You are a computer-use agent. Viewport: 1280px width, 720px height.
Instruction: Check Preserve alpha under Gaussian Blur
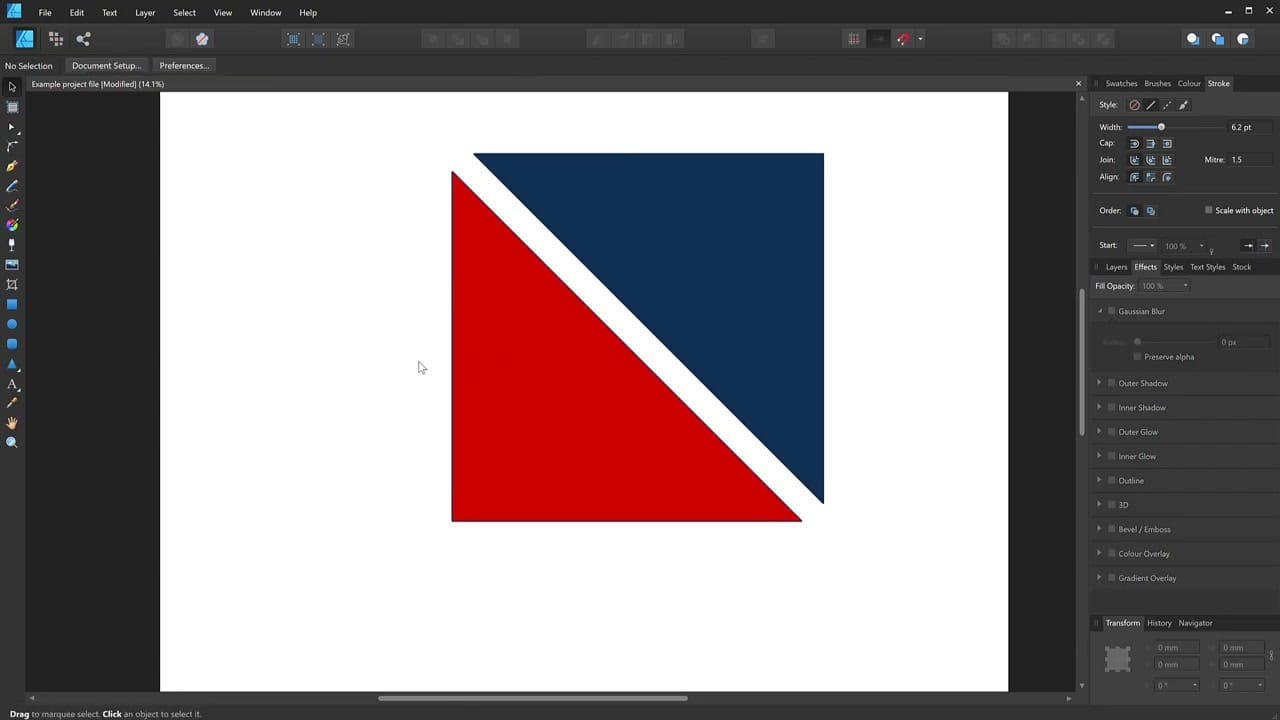1137,356
